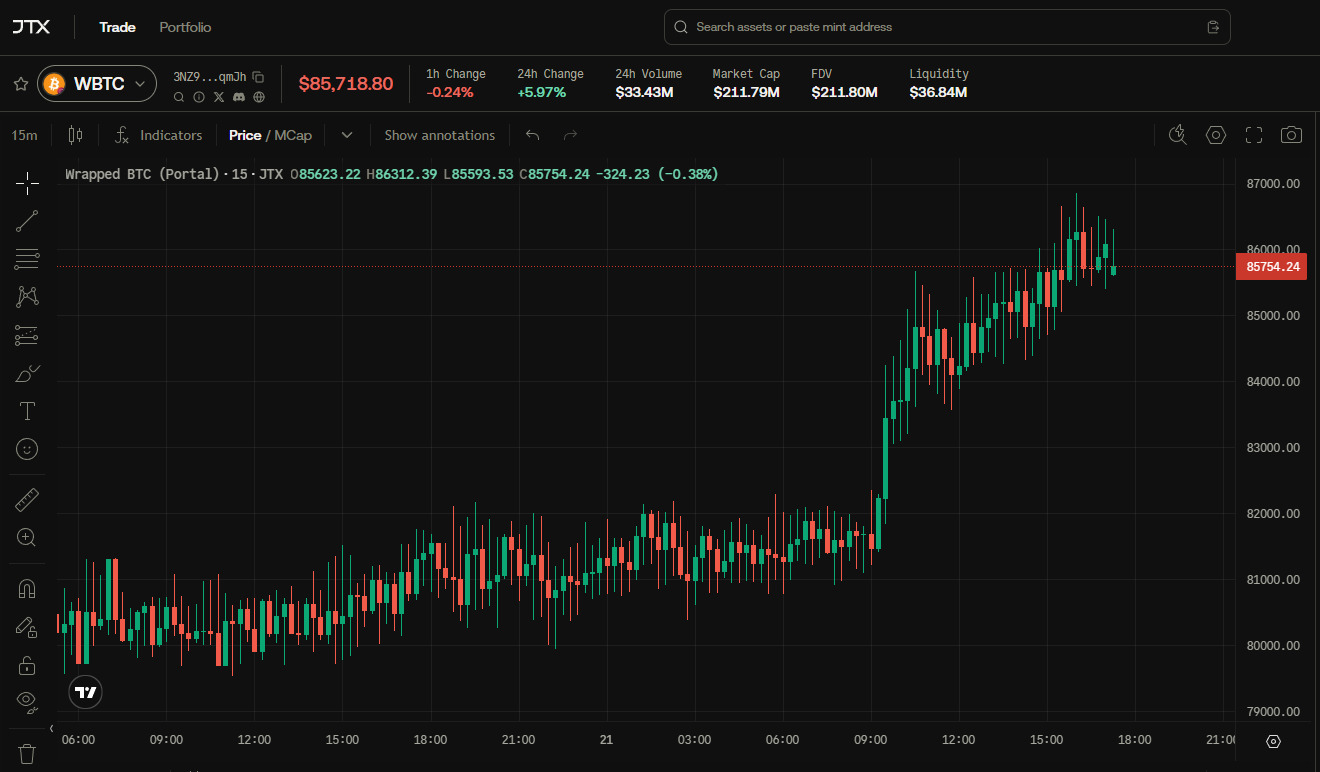This screenshot has width=1320, height=772.
Task: Select the Fibonacci retracement tool
Action: (27, 259)
